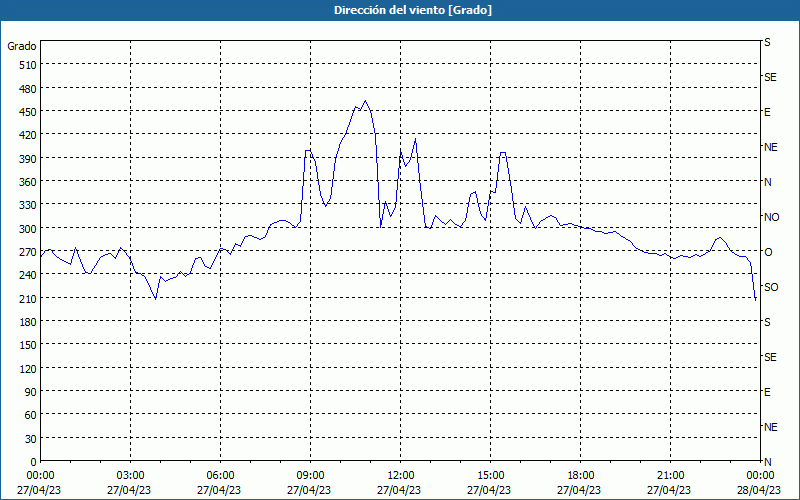Click the 270 degree axis value
Image resolution: width=800 pixels, height=500 pixels.
coord(29,252)
